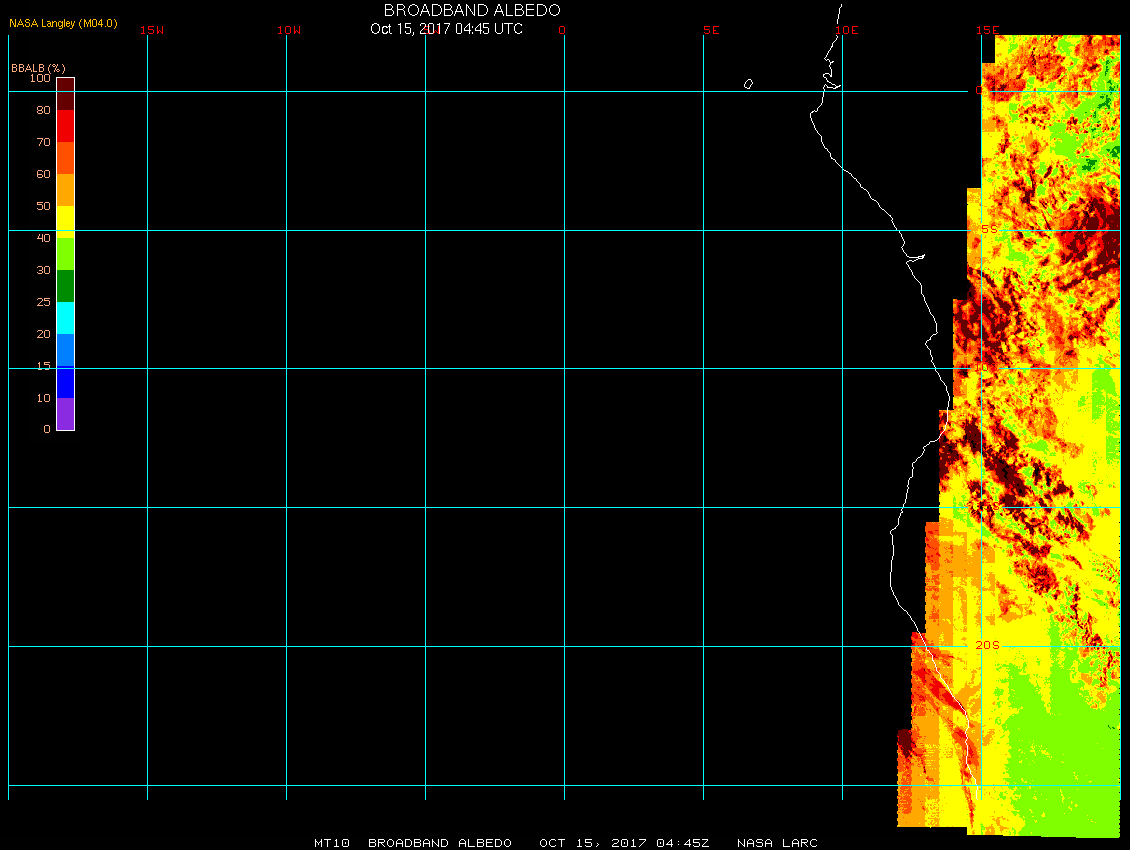Click the 20S latitude label
The width and height of the screenshot is (1130, 850).
coord(986,646)
